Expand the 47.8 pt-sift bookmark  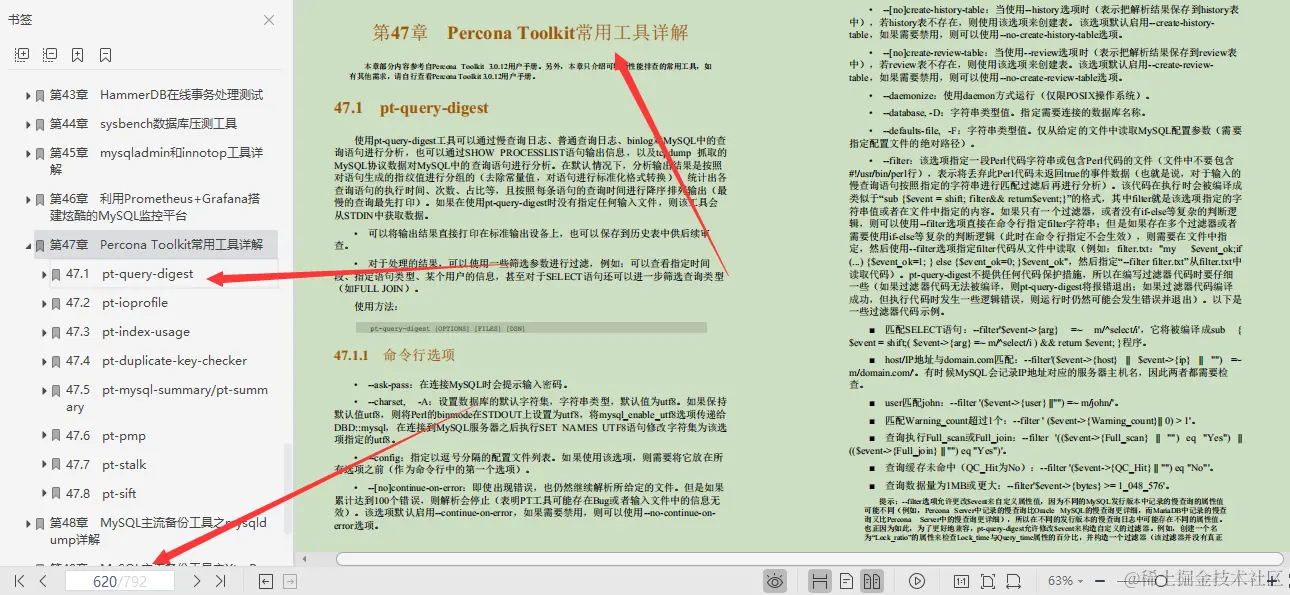[44, 494]
